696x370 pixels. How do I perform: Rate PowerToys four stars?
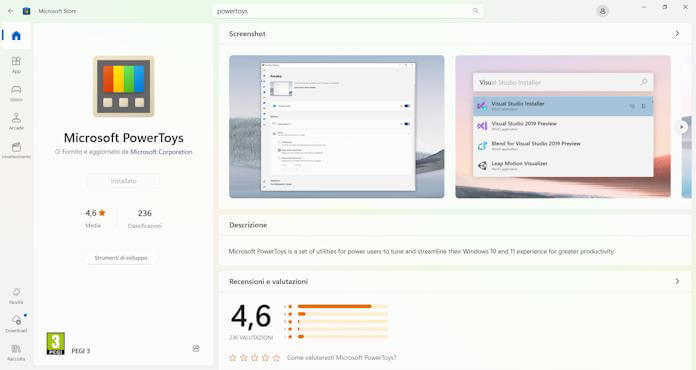click(265, 358)
